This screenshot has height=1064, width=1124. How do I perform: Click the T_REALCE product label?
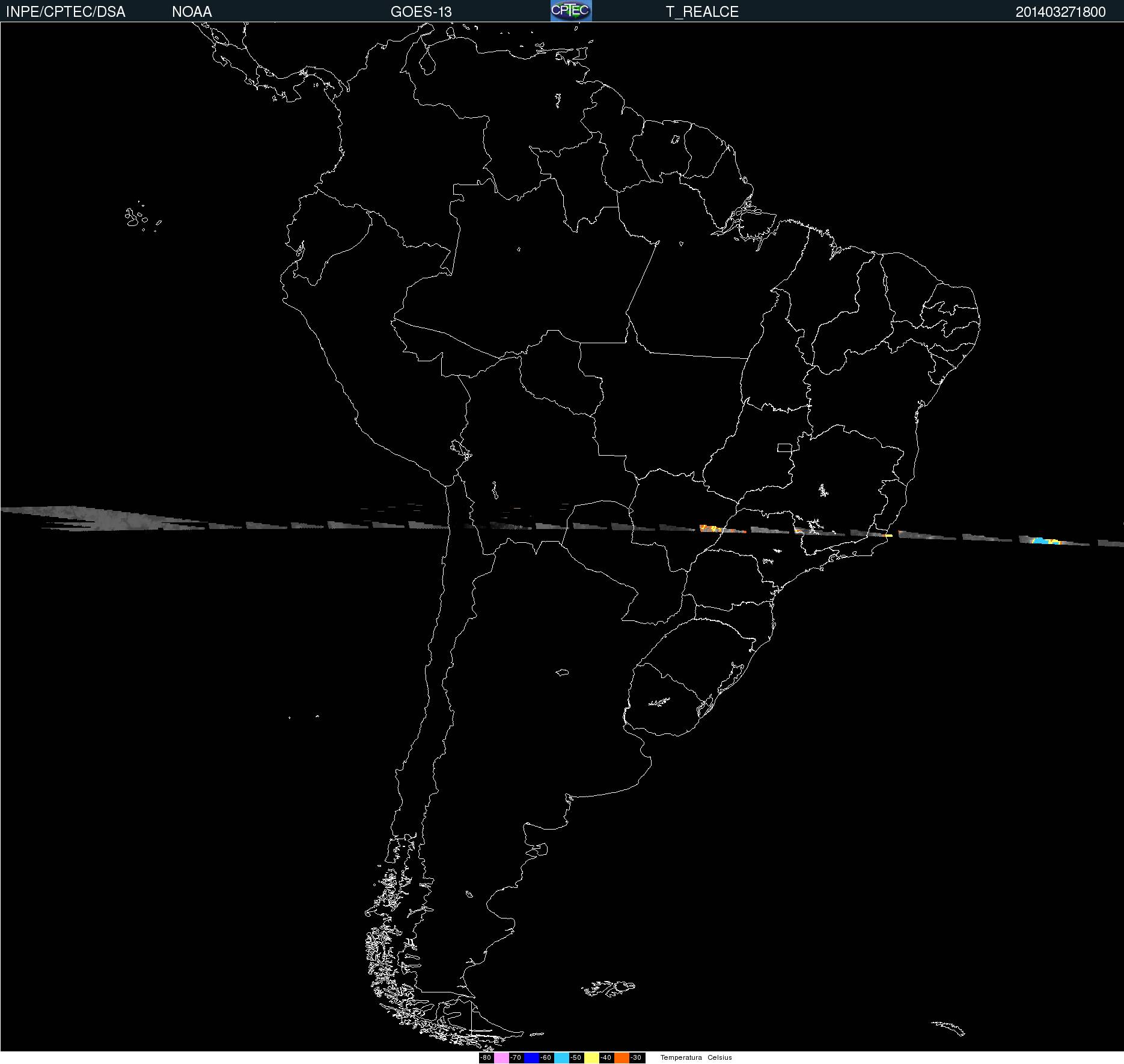click(702, 12)
